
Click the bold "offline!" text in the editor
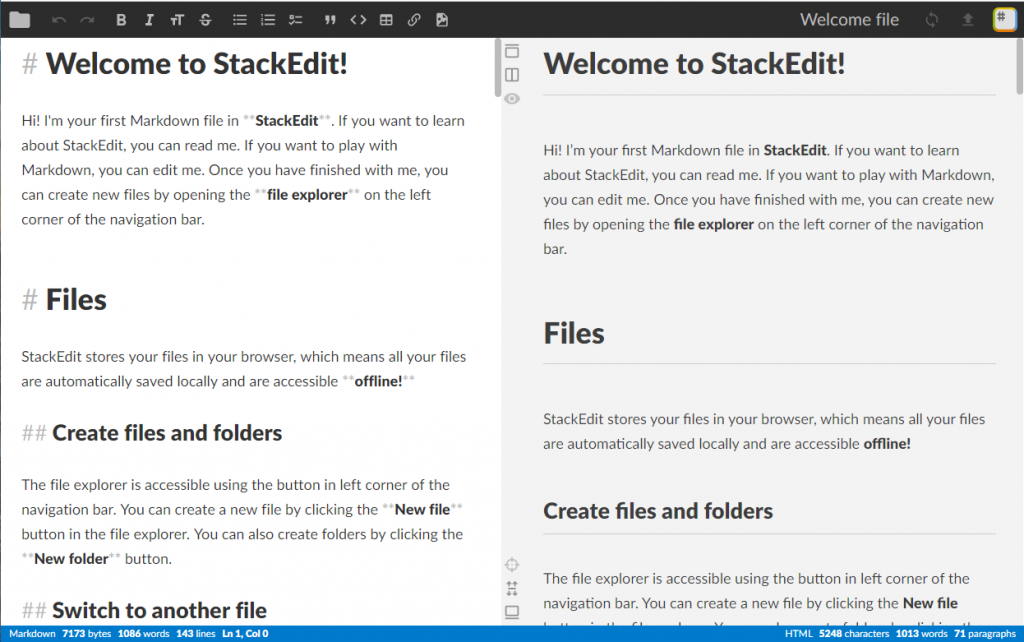coord(378,381)
